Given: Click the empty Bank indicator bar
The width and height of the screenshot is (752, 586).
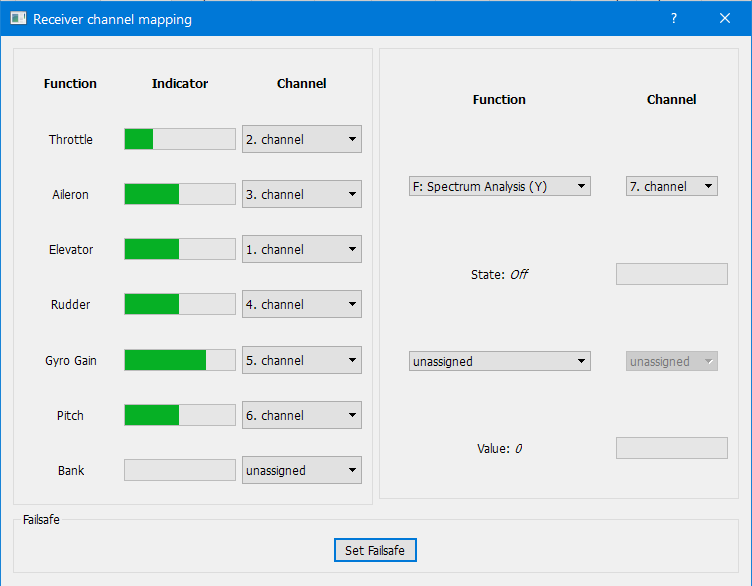Looking at the screenshot, I should click(x=179, y=470).
